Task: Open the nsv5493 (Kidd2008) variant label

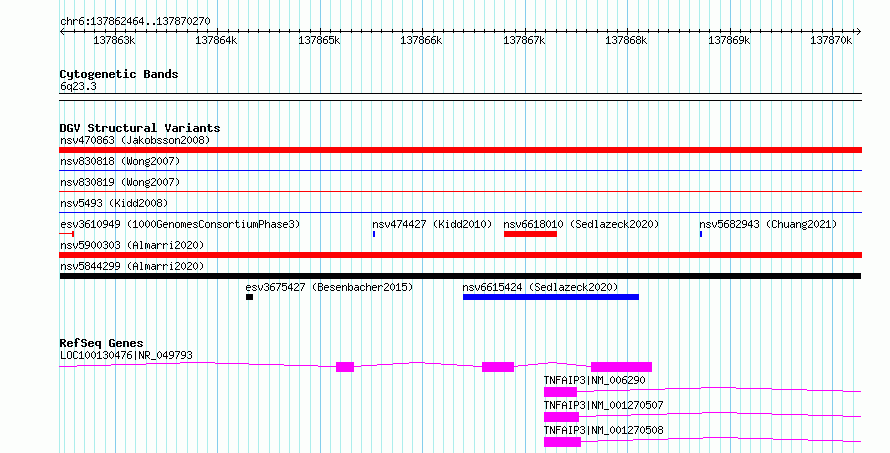Action: (x=114, y=203)
